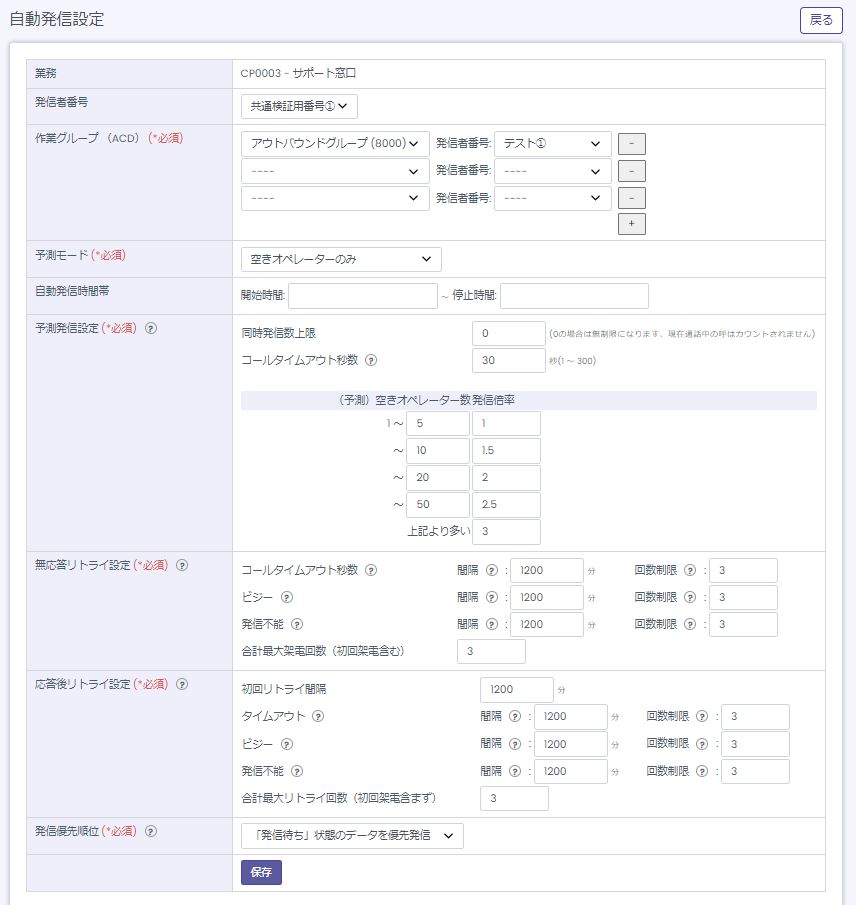This screenshot has width=856, height=905.
Task: Expand the 予測モード 空きオペレーターのみ dropdown
Action: point(341,259)
